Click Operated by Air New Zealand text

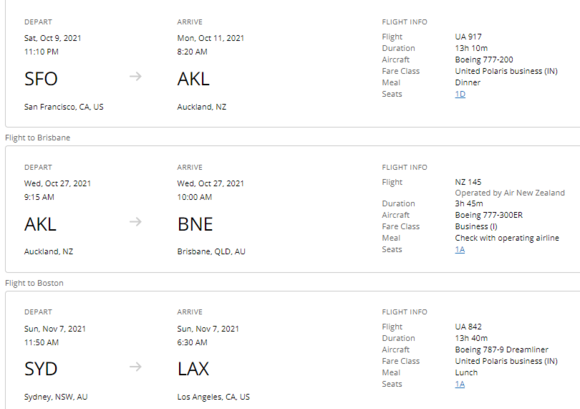pyautogui.click(x=510, y=193)
